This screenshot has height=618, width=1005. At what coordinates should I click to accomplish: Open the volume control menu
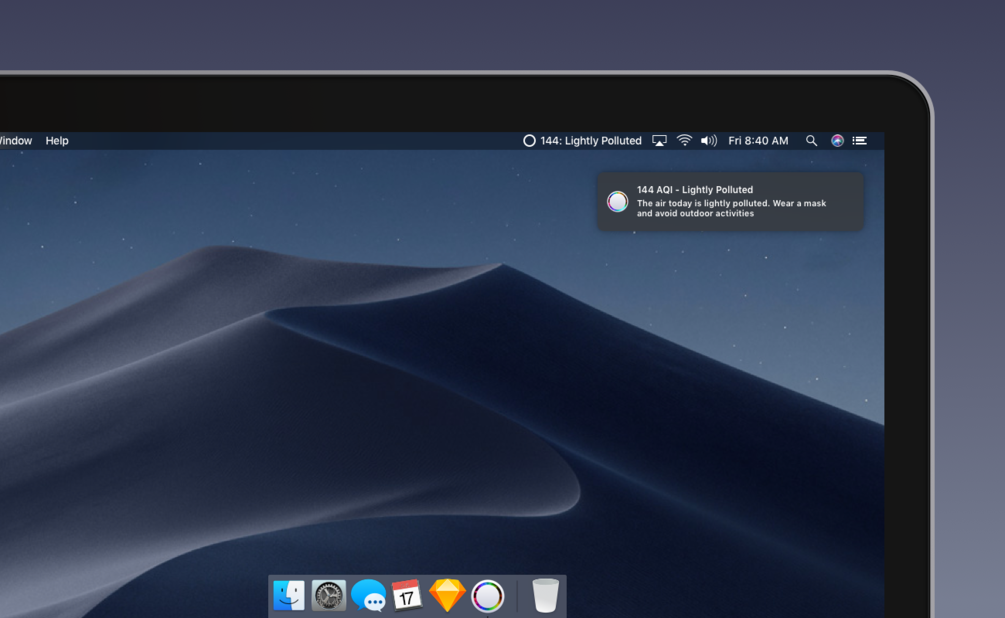coord(708,140)
